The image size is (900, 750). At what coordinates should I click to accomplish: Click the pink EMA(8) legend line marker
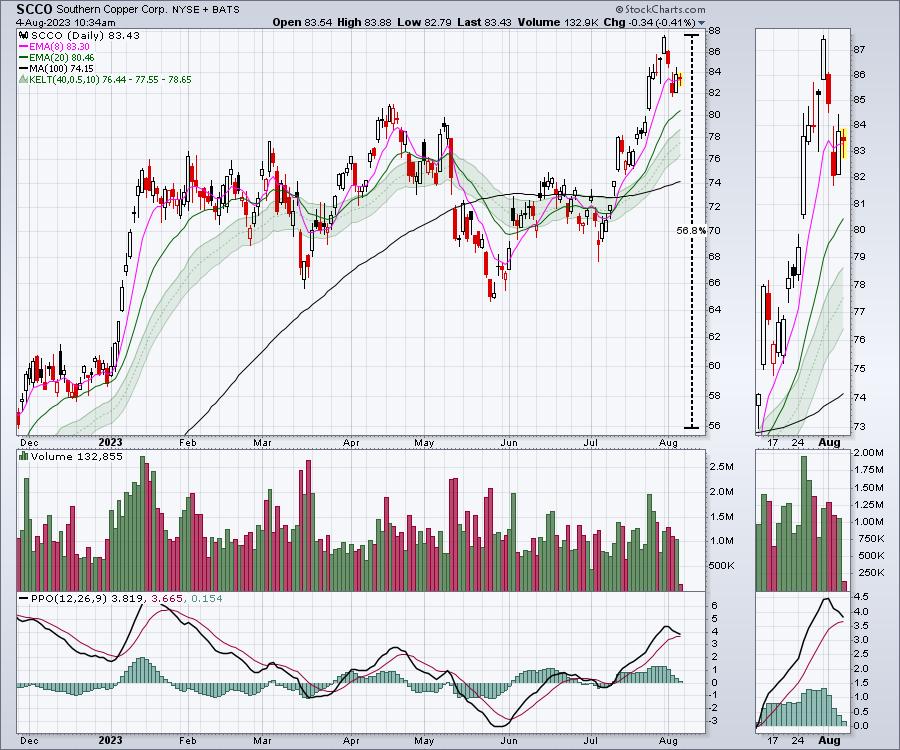click(23, 46)
